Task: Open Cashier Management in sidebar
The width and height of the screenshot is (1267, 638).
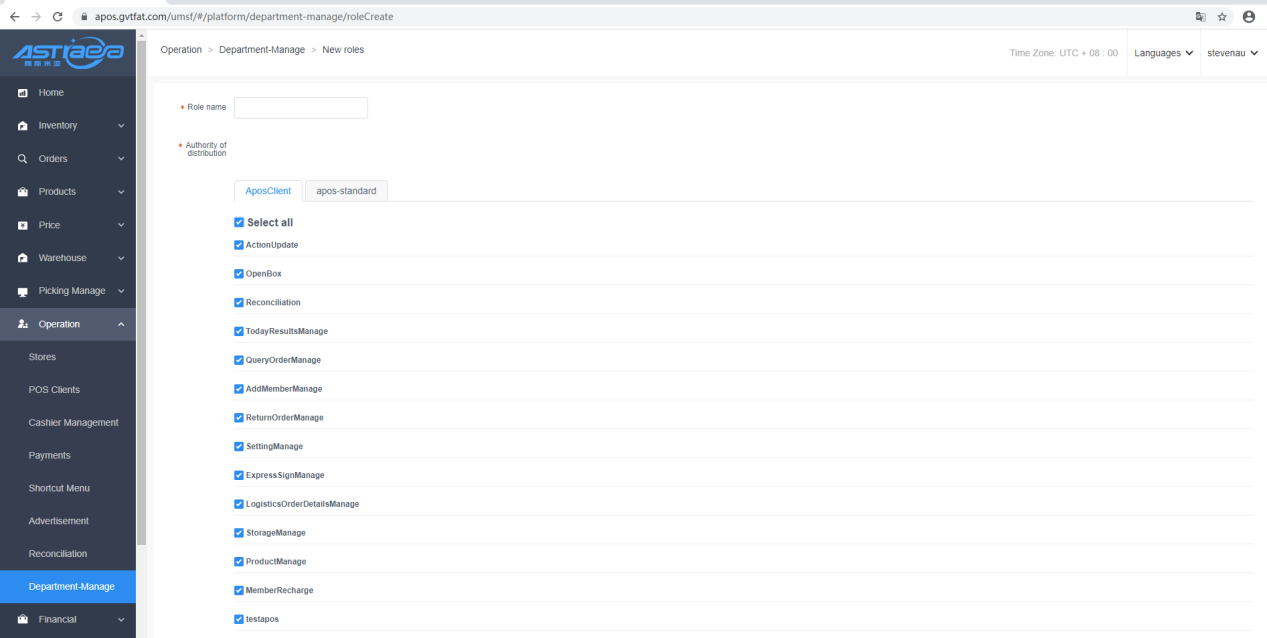Action: pyautogui.click(x=73, y=423)
